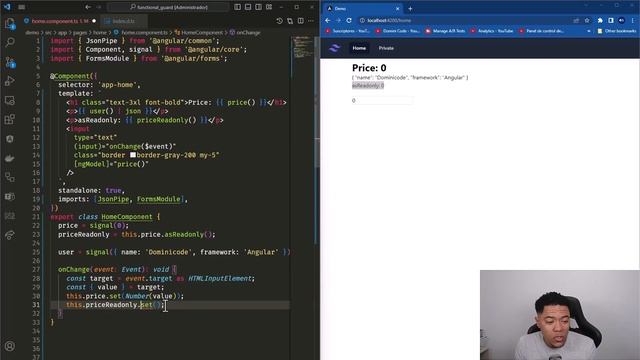Click the 'asReadonly: 0' text on the page
640x360 pixels.
(368, 85)
